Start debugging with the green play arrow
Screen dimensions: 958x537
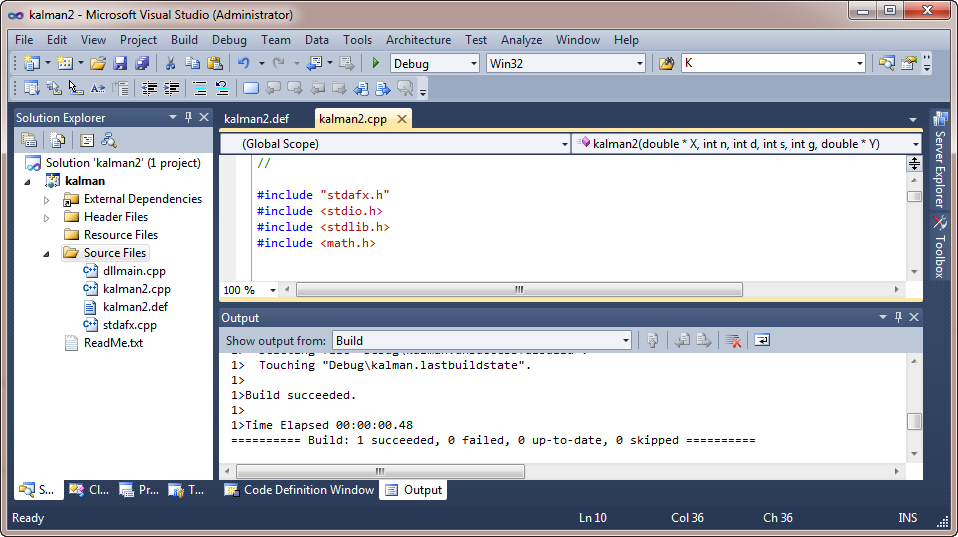[376, 63]
